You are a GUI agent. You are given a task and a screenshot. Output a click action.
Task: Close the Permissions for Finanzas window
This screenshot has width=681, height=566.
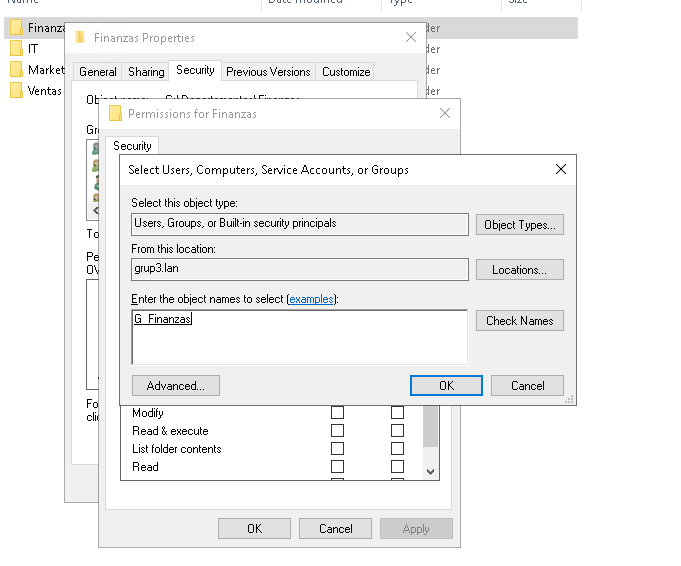click(445, 114)
